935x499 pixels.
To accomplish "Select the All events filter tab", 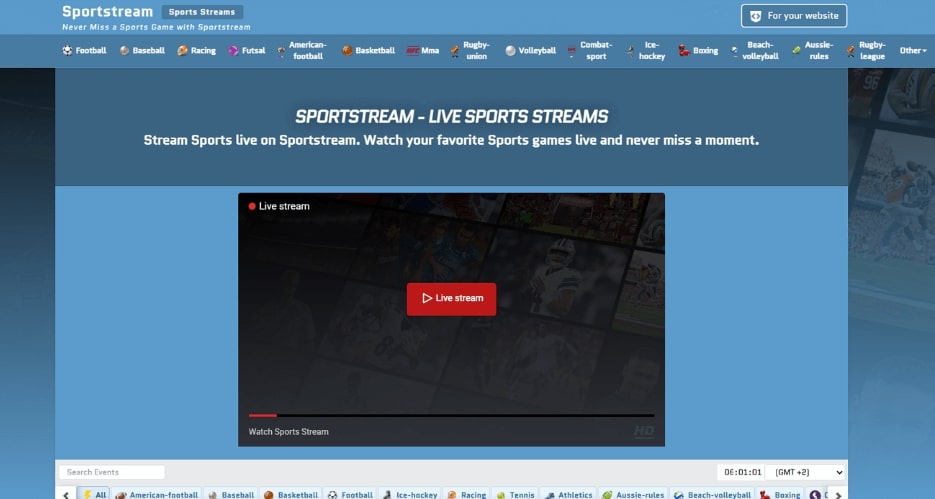I will click(x=94, y=494).
